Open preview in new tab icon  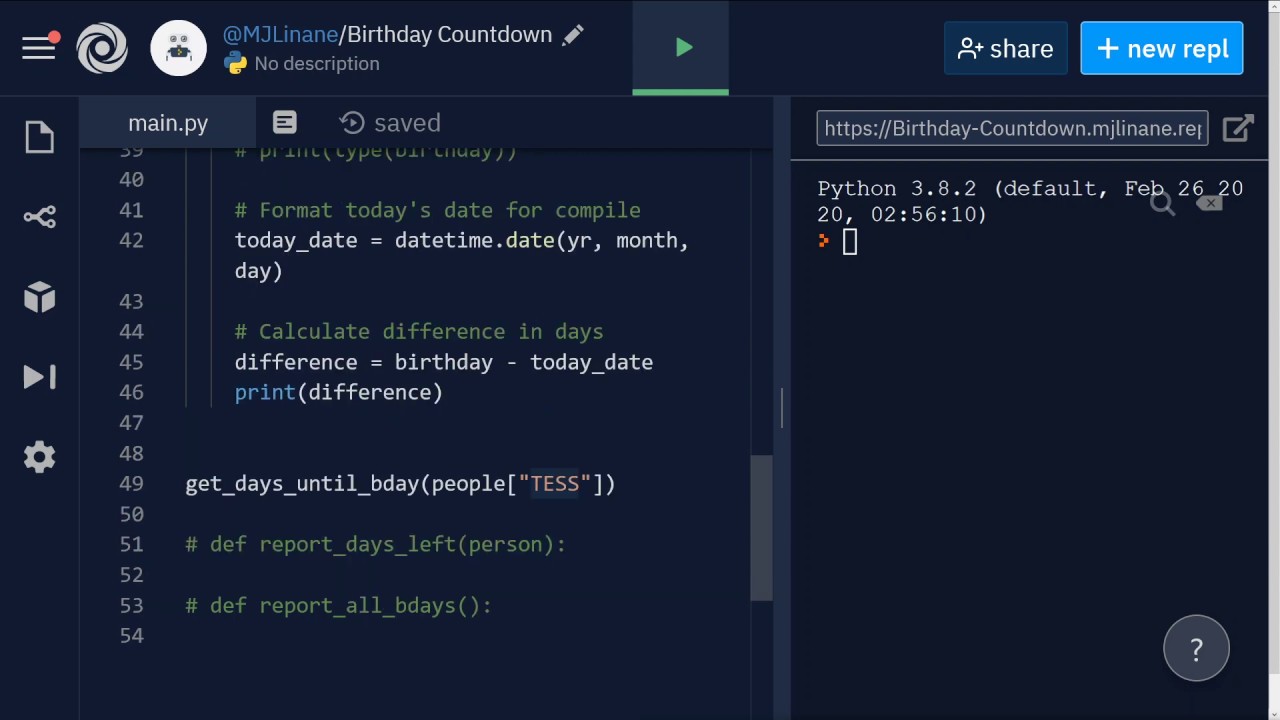tap(1238, 128)
